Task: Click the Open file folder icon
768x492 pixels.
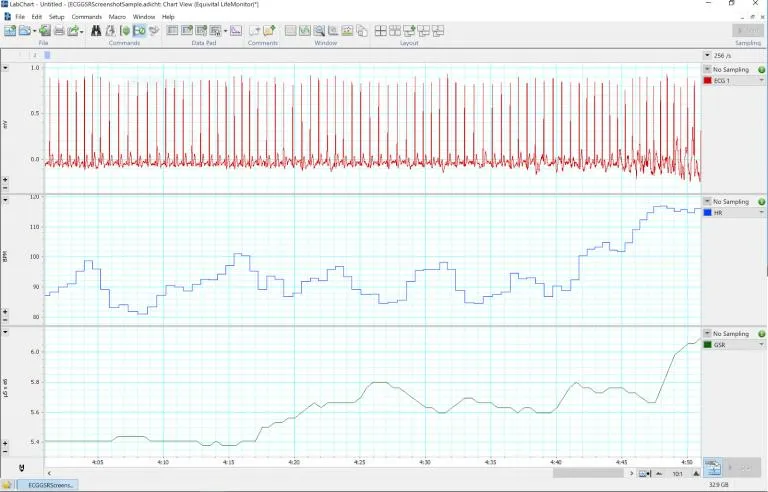Action: point(25,31)
